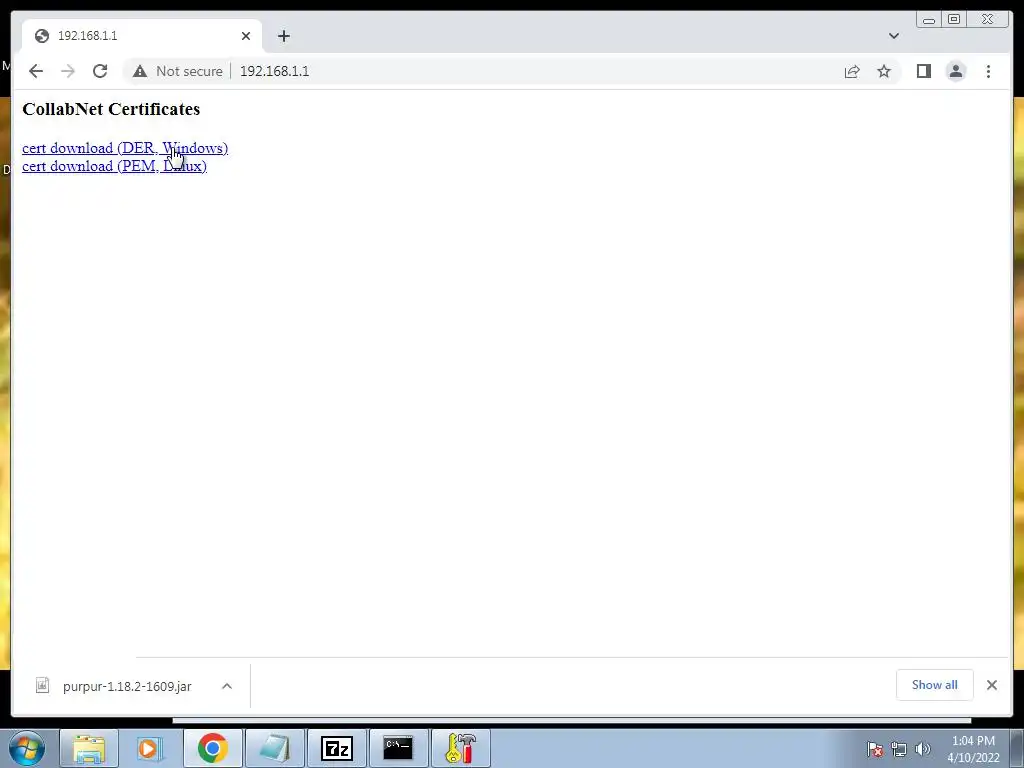Share this page via share icon
This screenshot has width=1024, height=768.
coord(852,71)
